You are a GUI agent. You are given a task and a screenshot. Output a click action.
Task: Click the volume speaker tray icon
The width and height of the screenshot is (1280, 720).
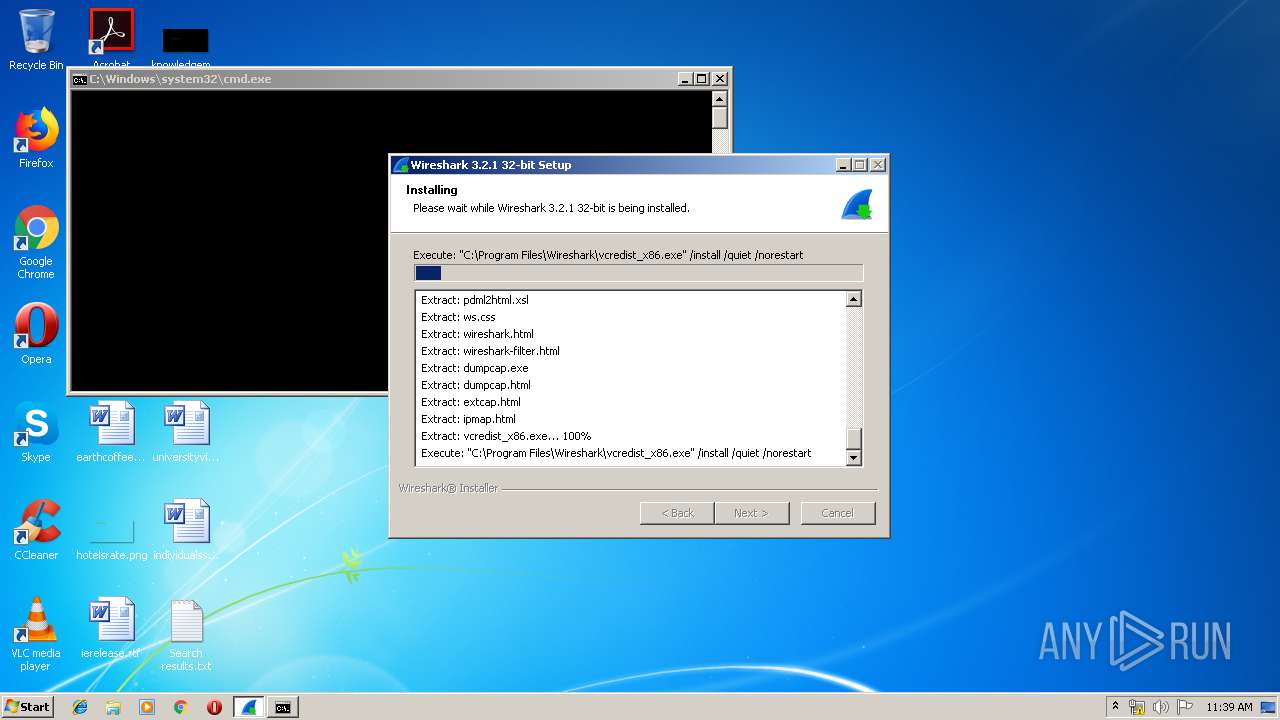pos(1161,707)
